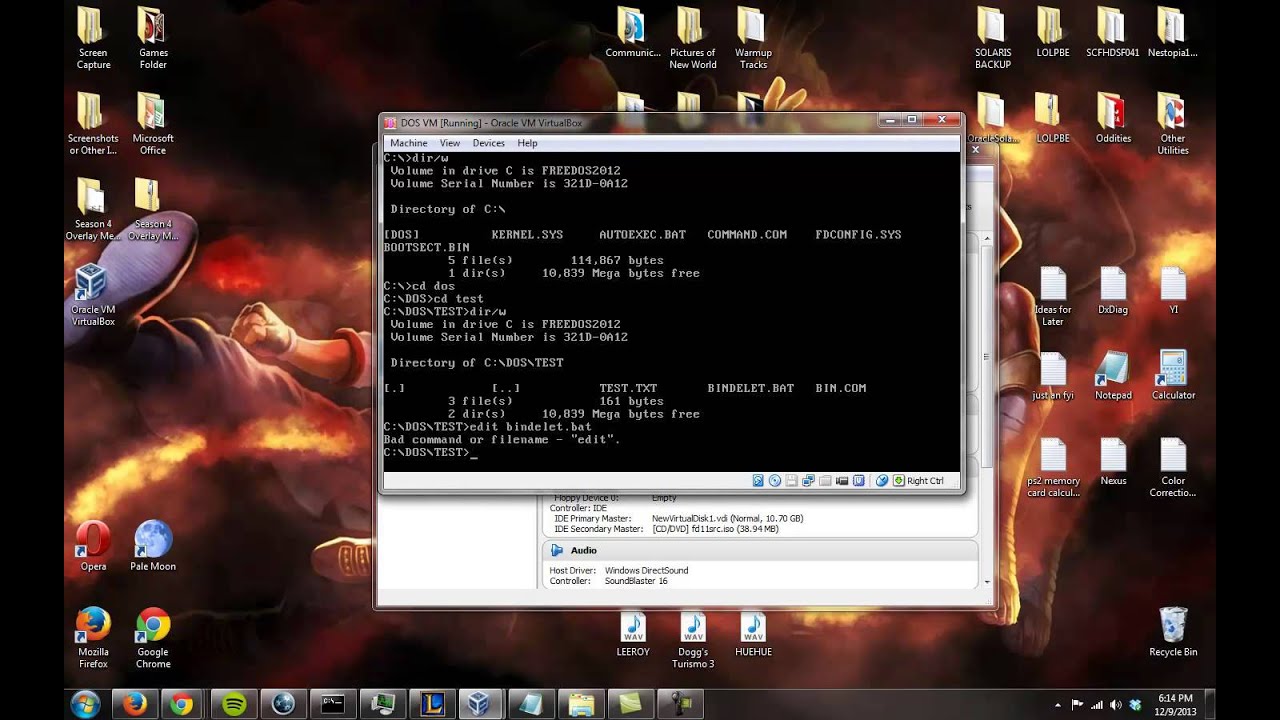This screenshot has width=1280, height=720.
Task: Select the Google Chrome desktop shortcut
Action: click(153, 638)
